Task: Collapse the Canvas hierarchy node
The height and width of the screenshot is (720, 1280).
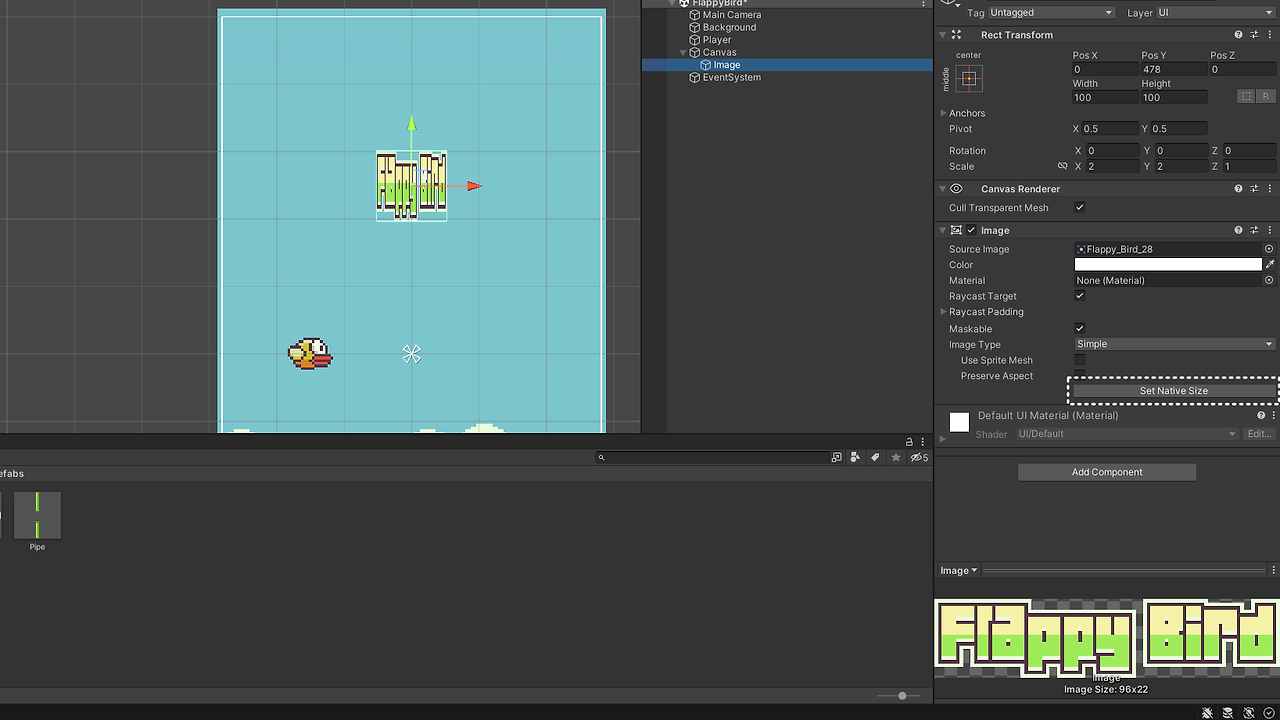Action: 683,52
